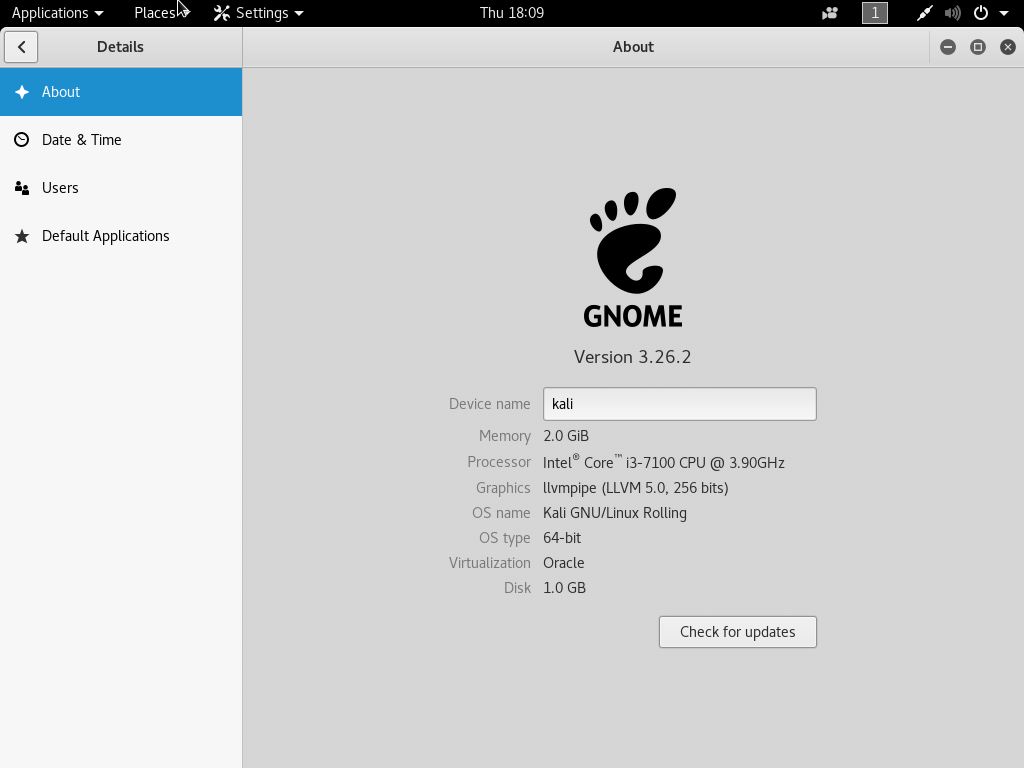Click the volume speaker tray icon

click(952, 13)
